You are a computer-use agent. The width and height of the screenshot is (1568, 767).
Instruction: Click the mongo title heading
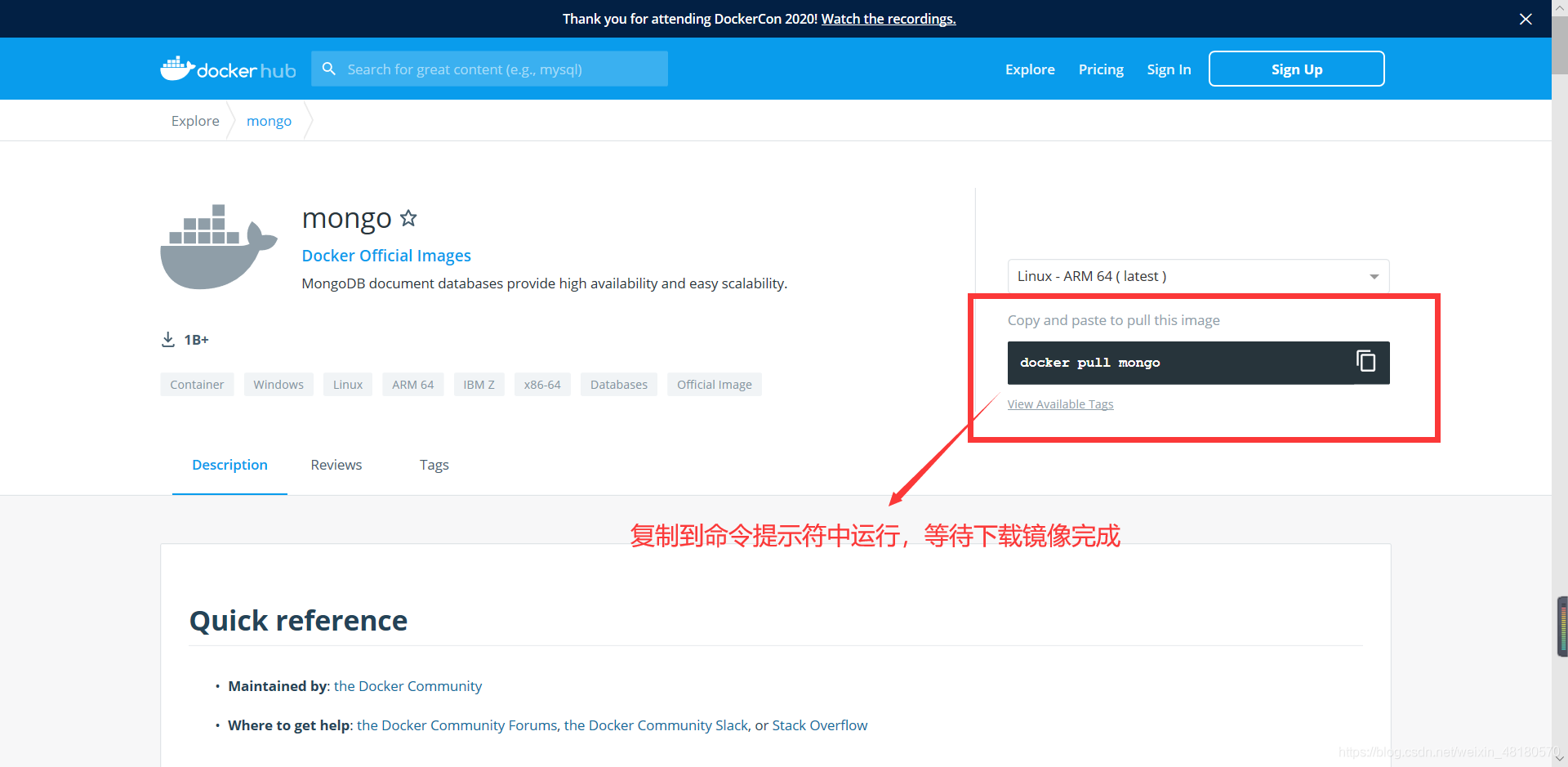point(347,218)
